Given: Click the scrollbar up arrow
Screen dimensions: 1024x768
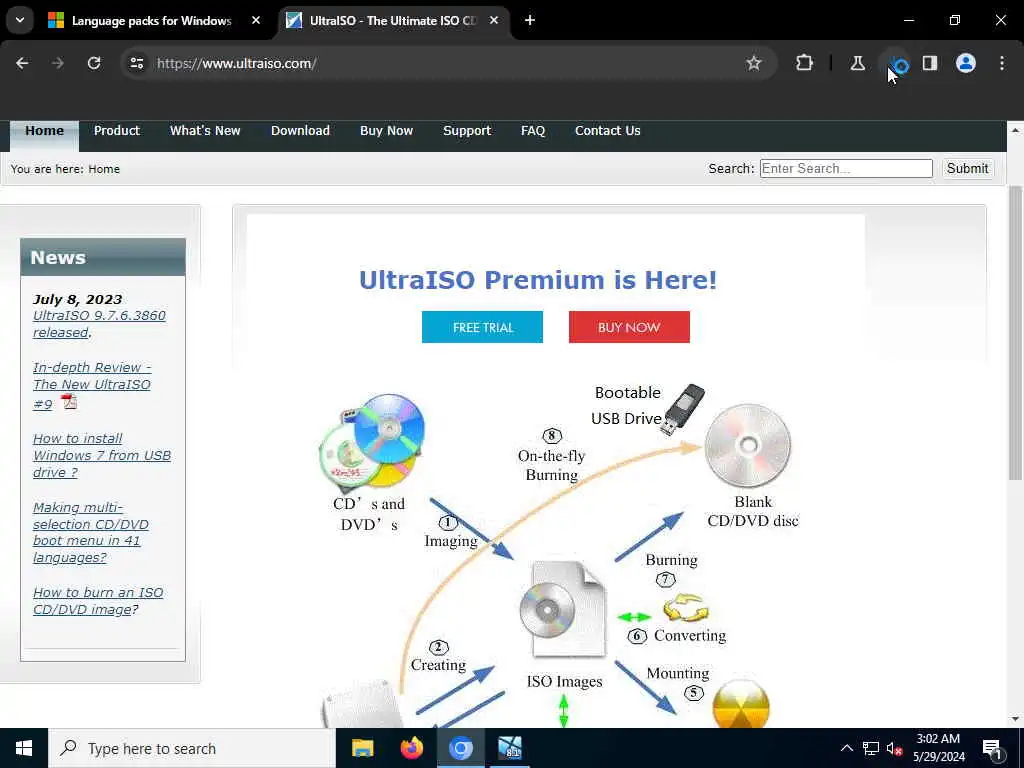Looking at the screenshot, I should click(x=1015, y=130).
